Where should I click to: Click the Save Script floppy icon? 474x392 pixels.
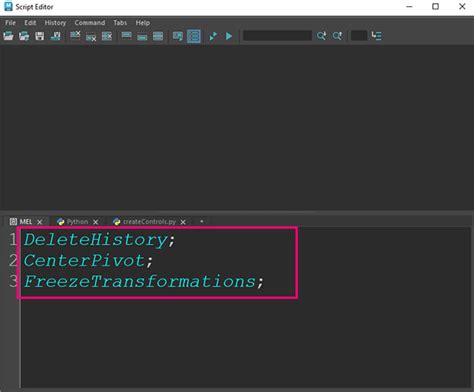[x=40, y=36]
